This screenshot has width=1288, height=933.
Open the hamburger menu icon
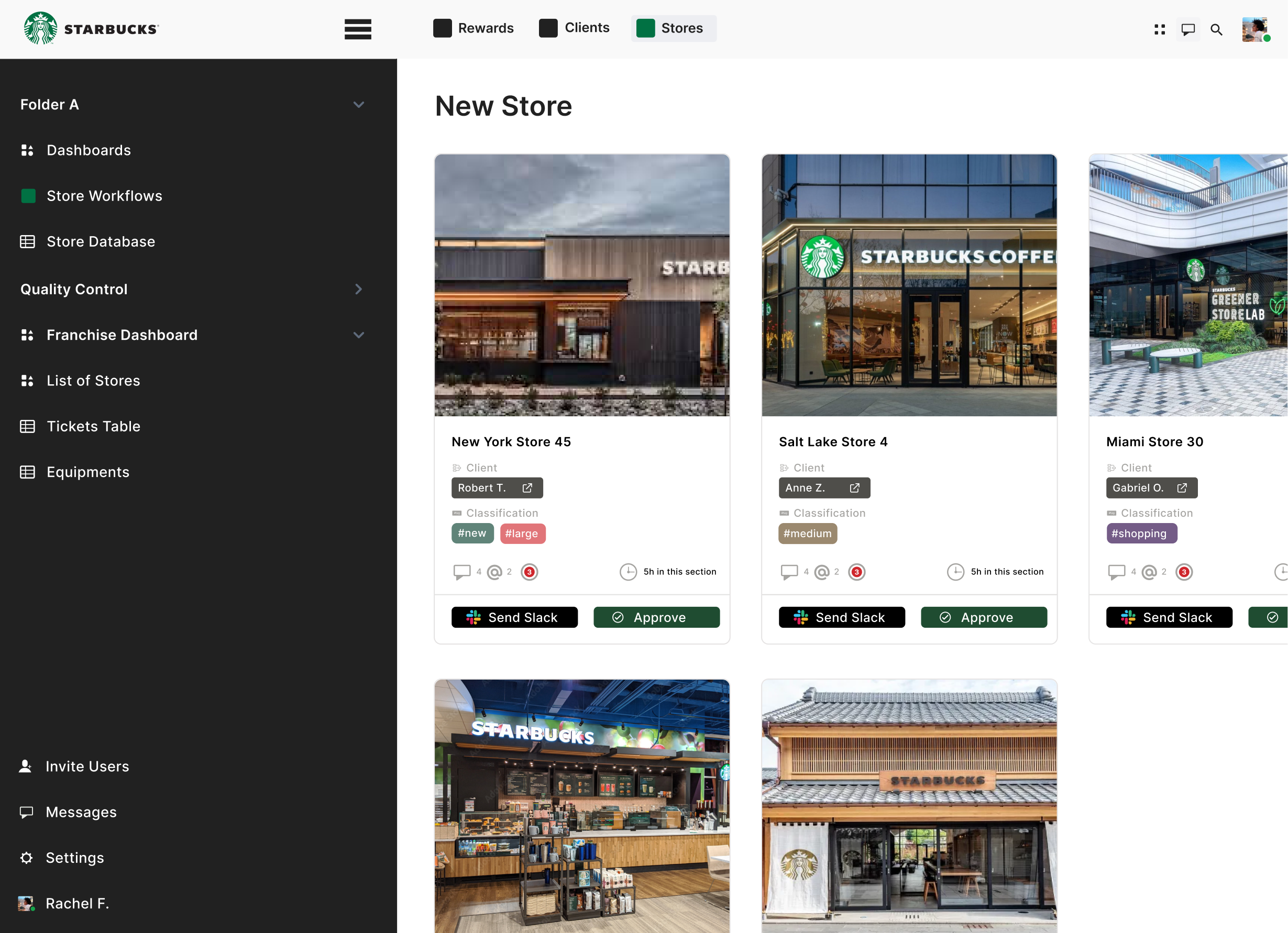pyautogui.click(x=358, y=29)
